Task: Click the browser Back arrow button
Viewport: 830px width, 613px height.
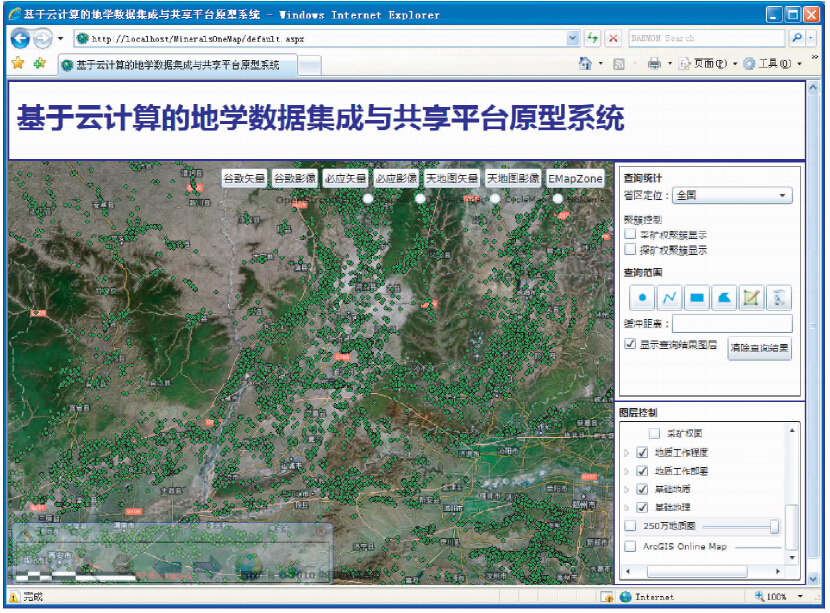Action: tap(21, 39)
